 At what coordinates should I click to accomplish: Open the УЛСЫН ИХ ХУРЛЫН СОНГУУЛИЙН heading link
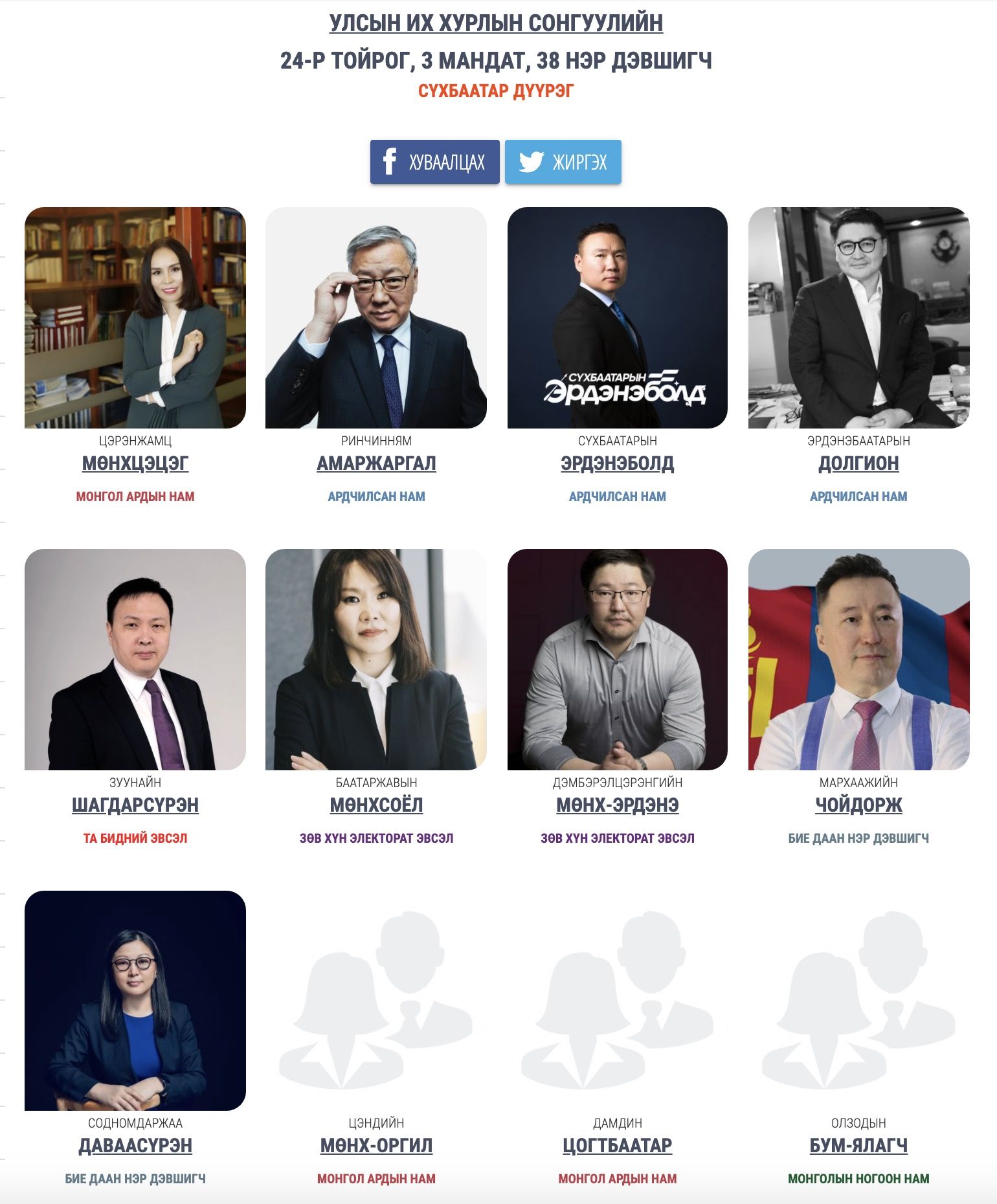pos(496,23)
